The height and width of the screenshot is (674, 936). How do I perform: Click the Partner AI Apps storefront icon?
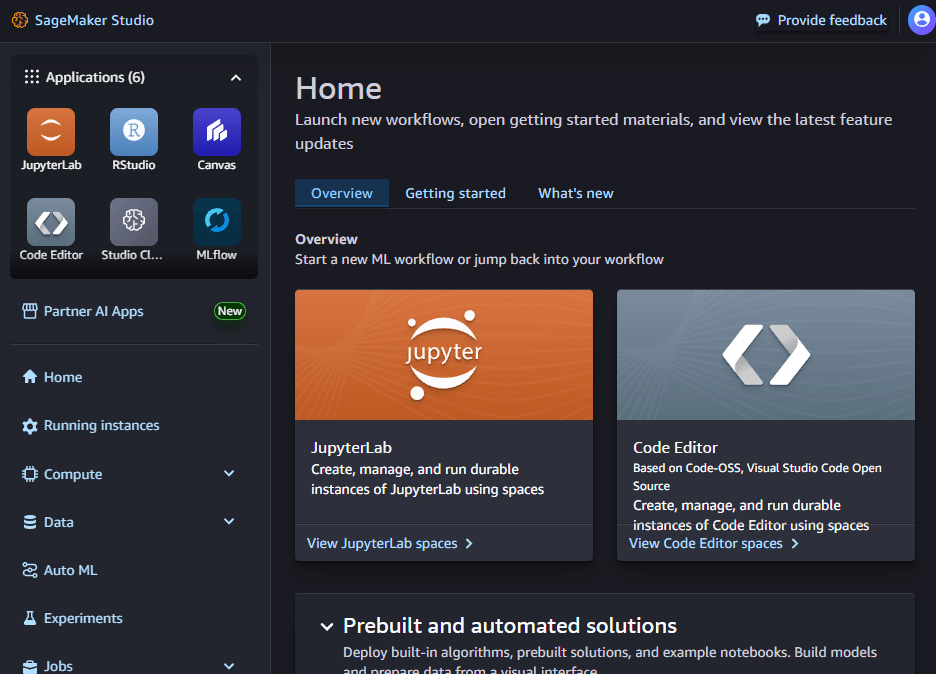pyautogui.click(x=30, y=311)
